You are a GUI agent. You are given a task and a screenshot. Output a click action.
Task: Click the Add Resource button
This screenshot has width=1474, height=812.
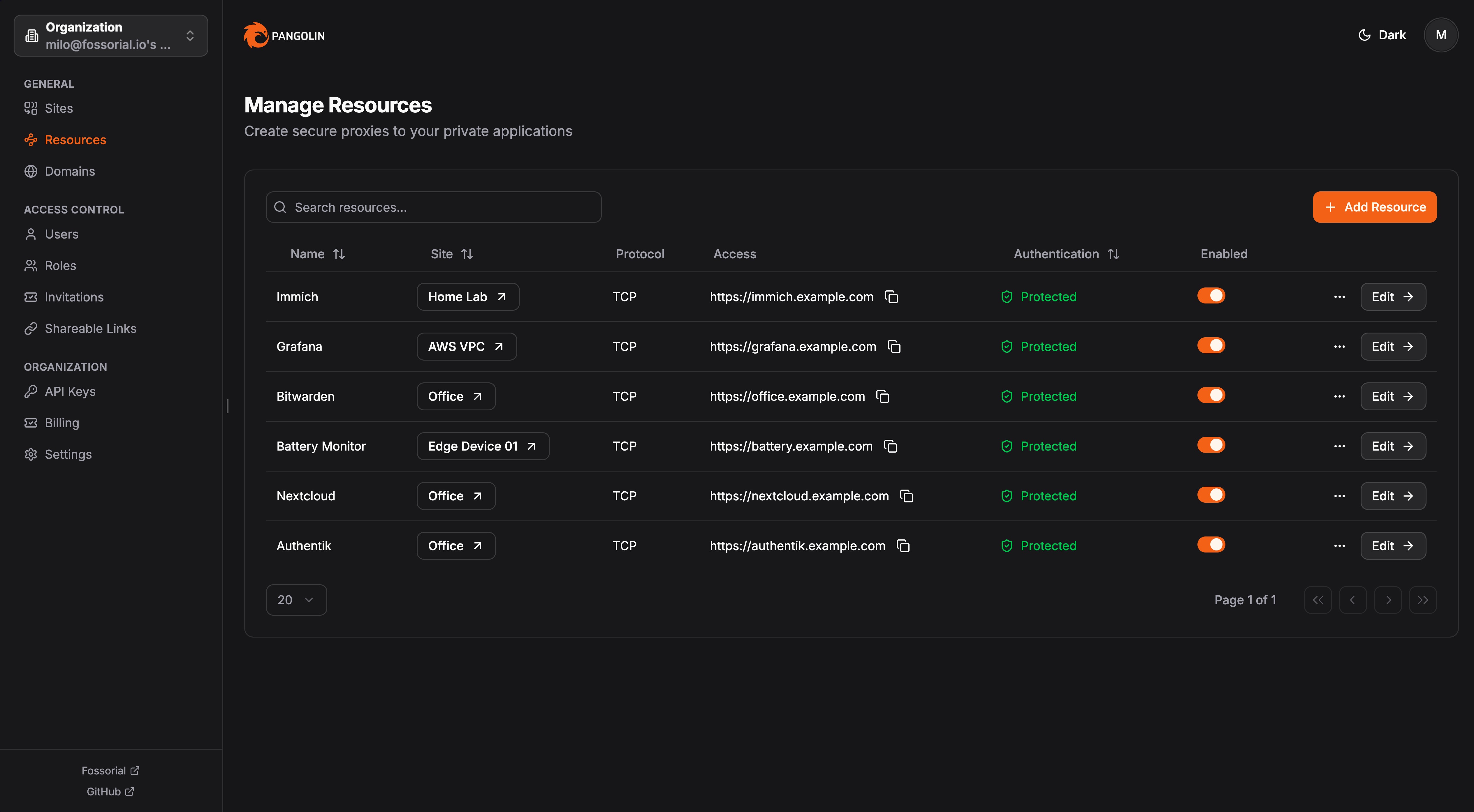click(x=1374, y=207)
